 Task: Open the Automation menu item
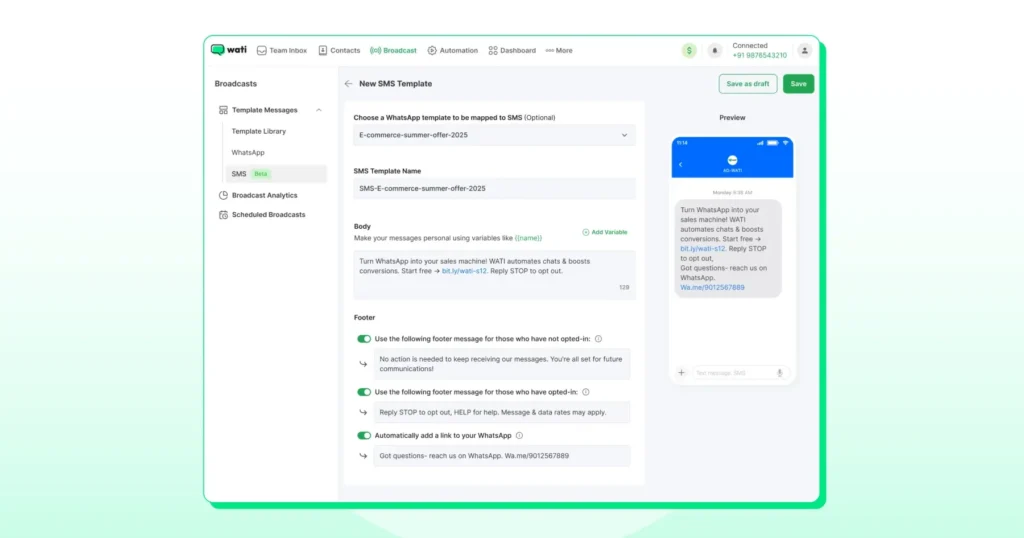tap(453, 50)
